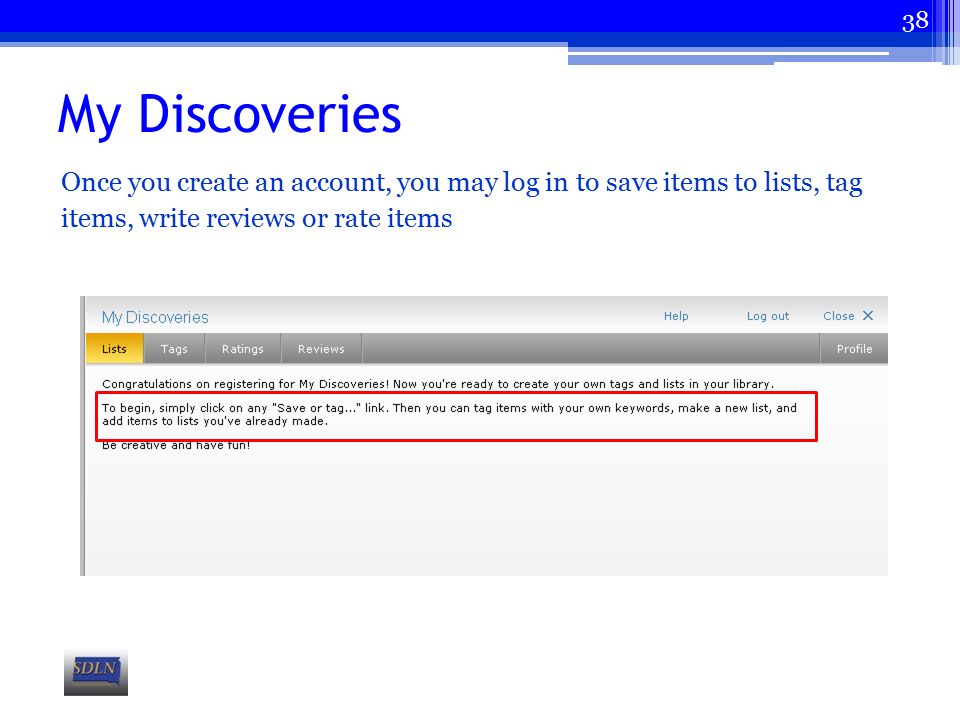Click the Log out link
This screenshot has width=960, height=720.
[x=768, y=316]
